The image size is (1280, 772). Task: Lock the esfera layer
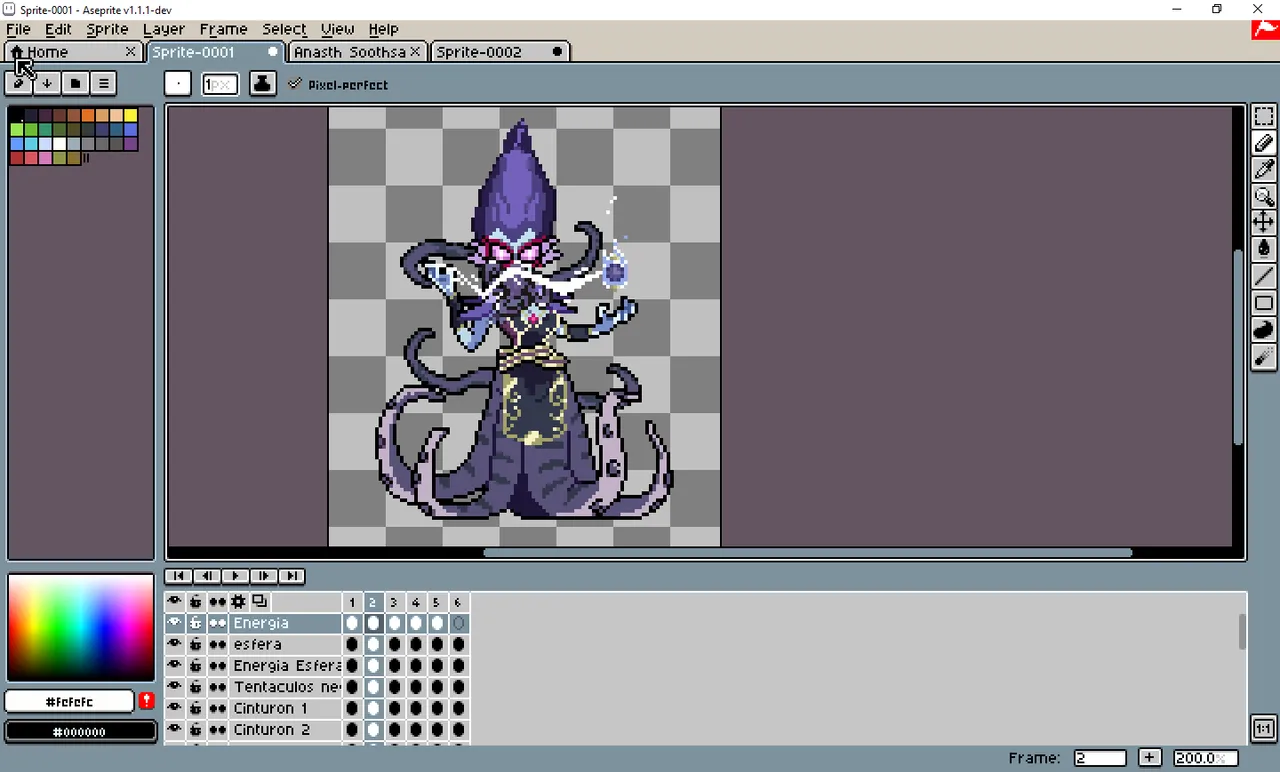click(x=196, y=644)
